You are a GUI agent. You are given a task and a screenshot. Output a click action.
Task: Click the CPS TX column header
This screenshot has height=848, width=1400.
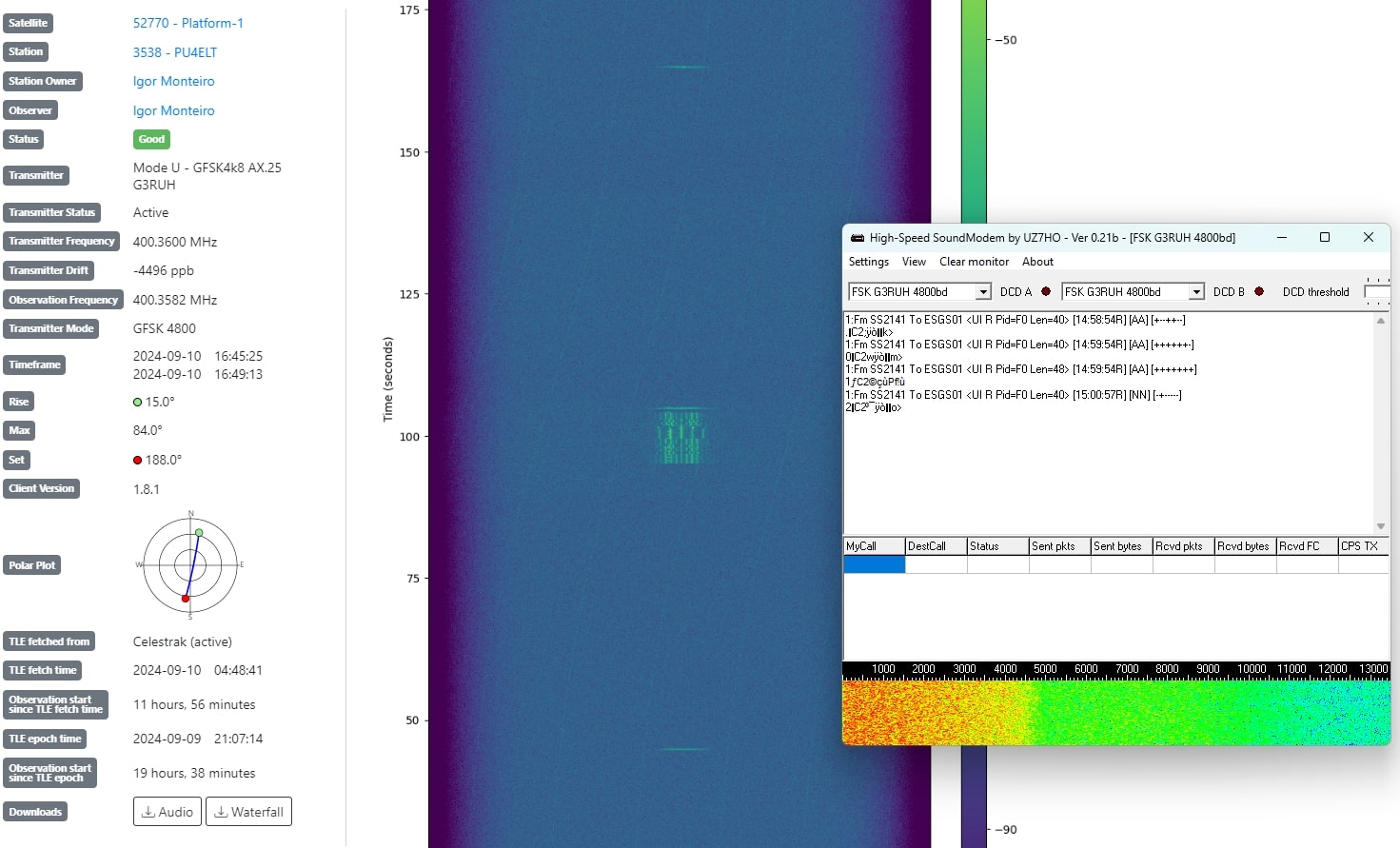coord(1364,546)
